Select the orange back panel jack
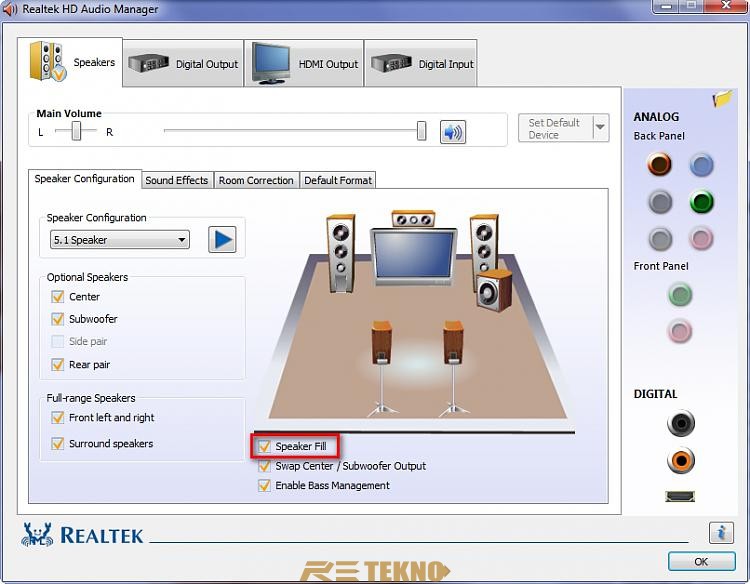Screen dimensions: 750x584 tap(659, 164)
